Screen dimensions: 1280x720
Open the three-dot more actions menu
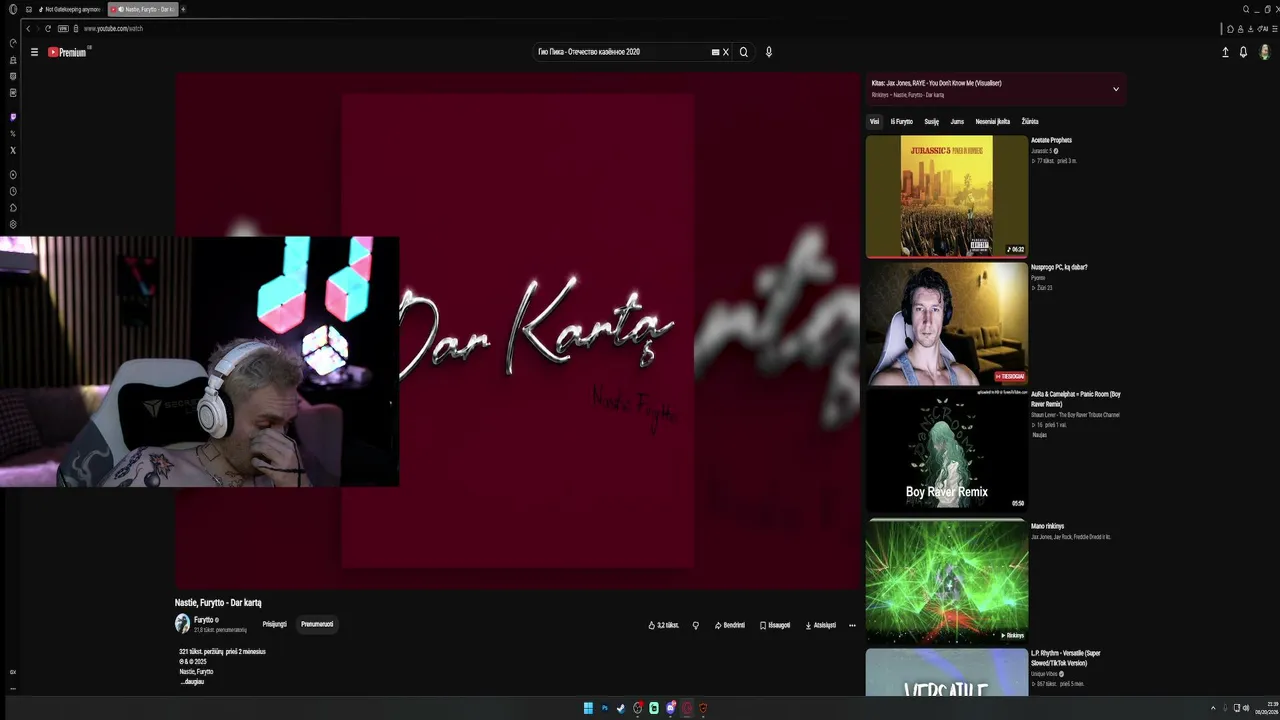click(852, 625)
